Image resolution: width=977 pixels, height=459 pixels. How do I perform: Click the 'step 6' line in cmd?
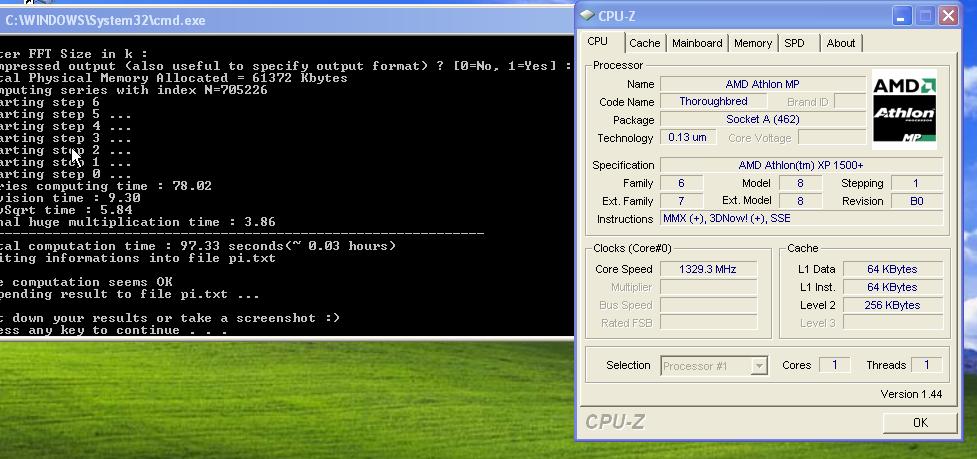point(50,102)
